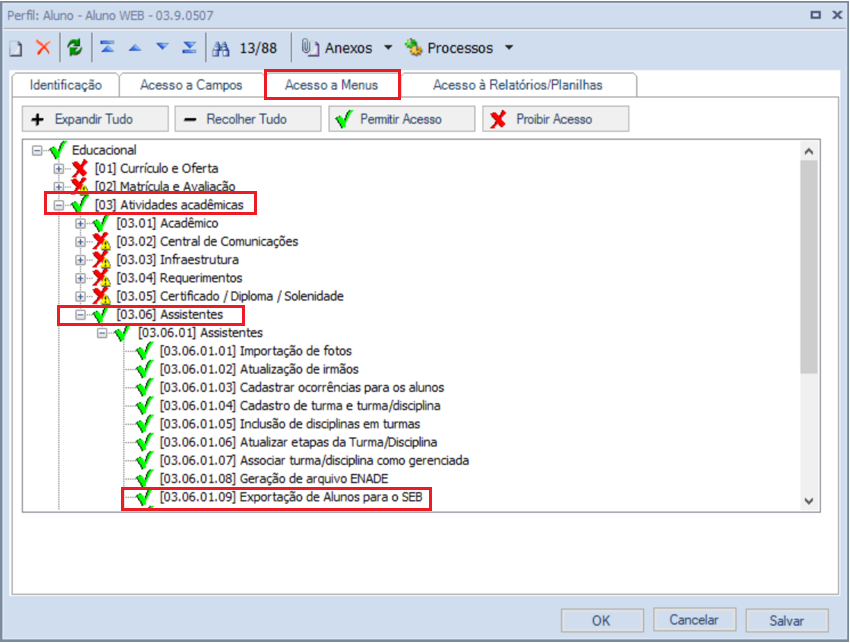The image size is (850, 643).
Task: Click the green refresh arrows icon
Action: [x=75, y=48]
